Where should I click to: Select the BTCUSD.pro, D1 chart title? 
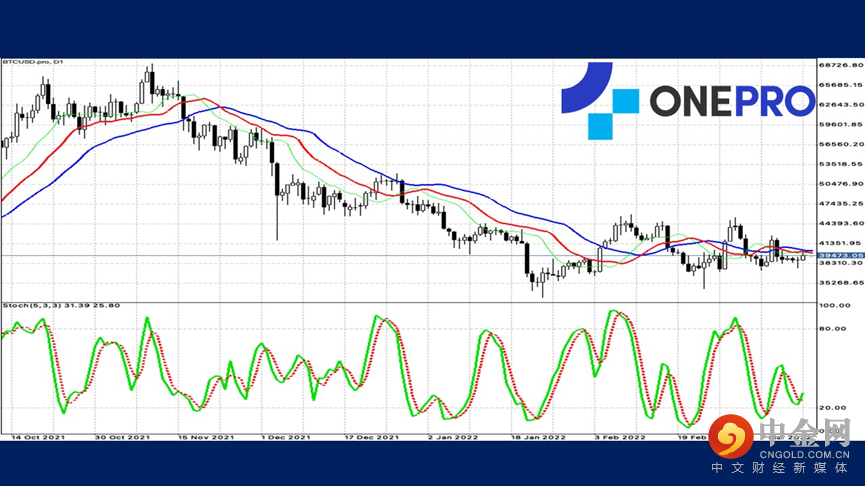click(33, 62)
